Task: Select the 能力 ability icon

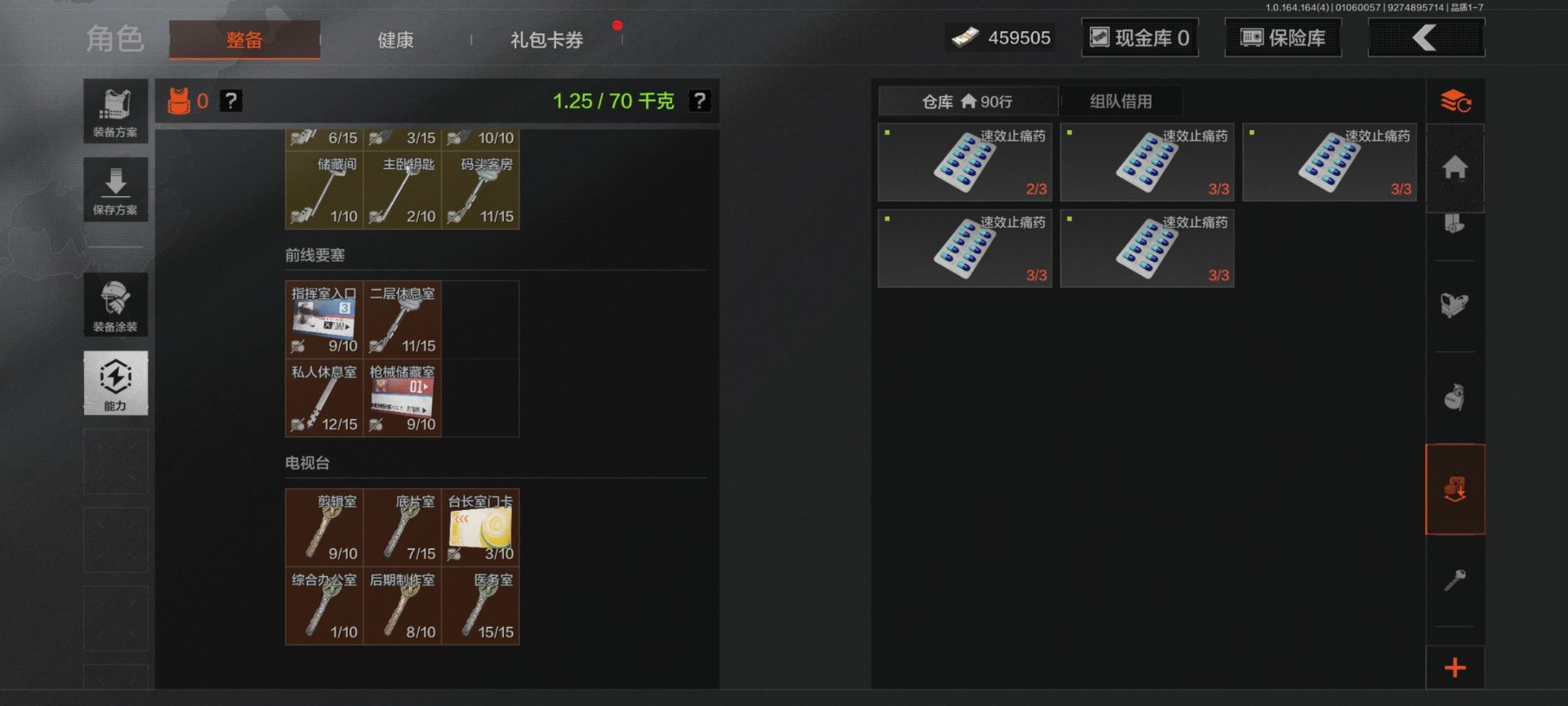Action: pyautogui.click(x=115, y=383)
